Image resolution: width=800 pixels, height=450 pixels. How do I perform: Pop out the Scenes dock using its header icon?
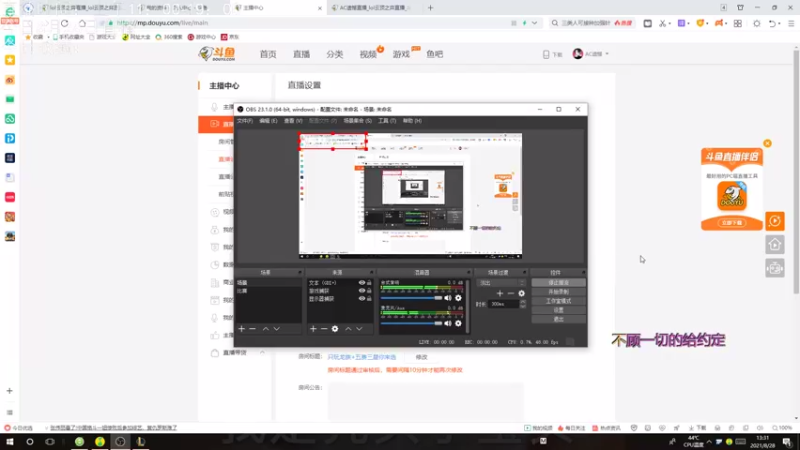(300, 272)
